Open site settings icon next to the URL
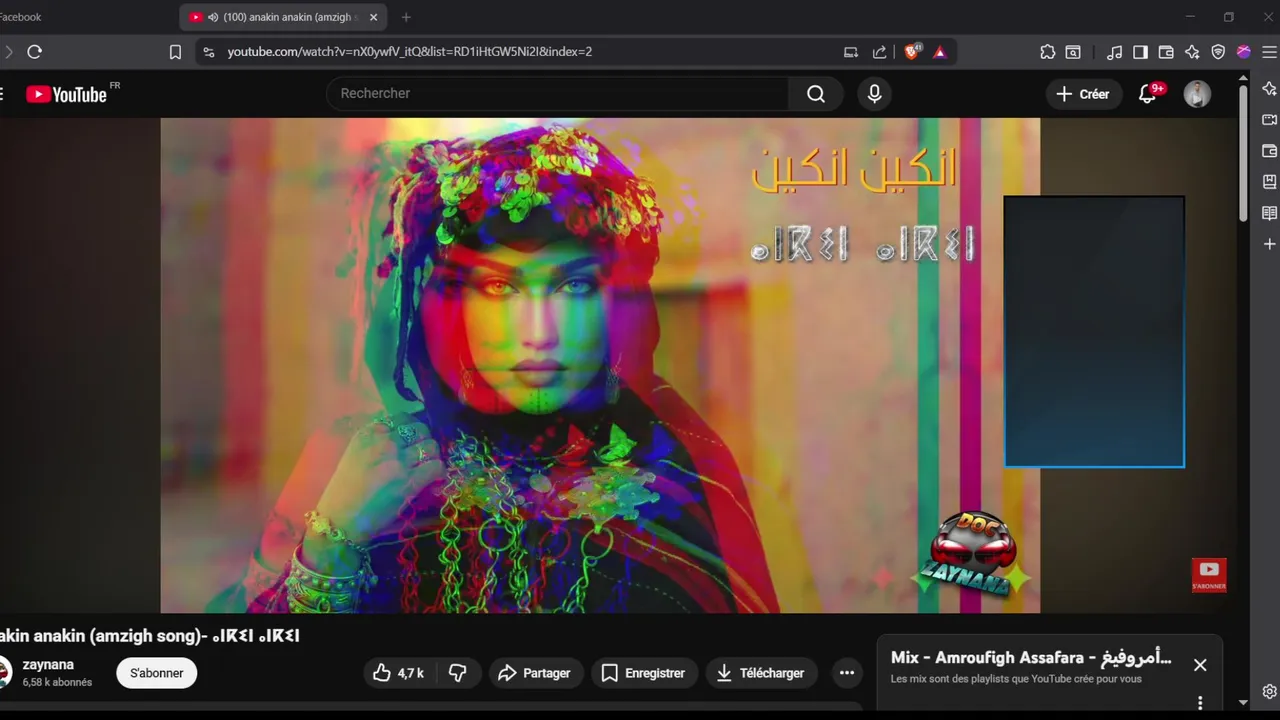1280x720 pixels. (x=208, y=52)
